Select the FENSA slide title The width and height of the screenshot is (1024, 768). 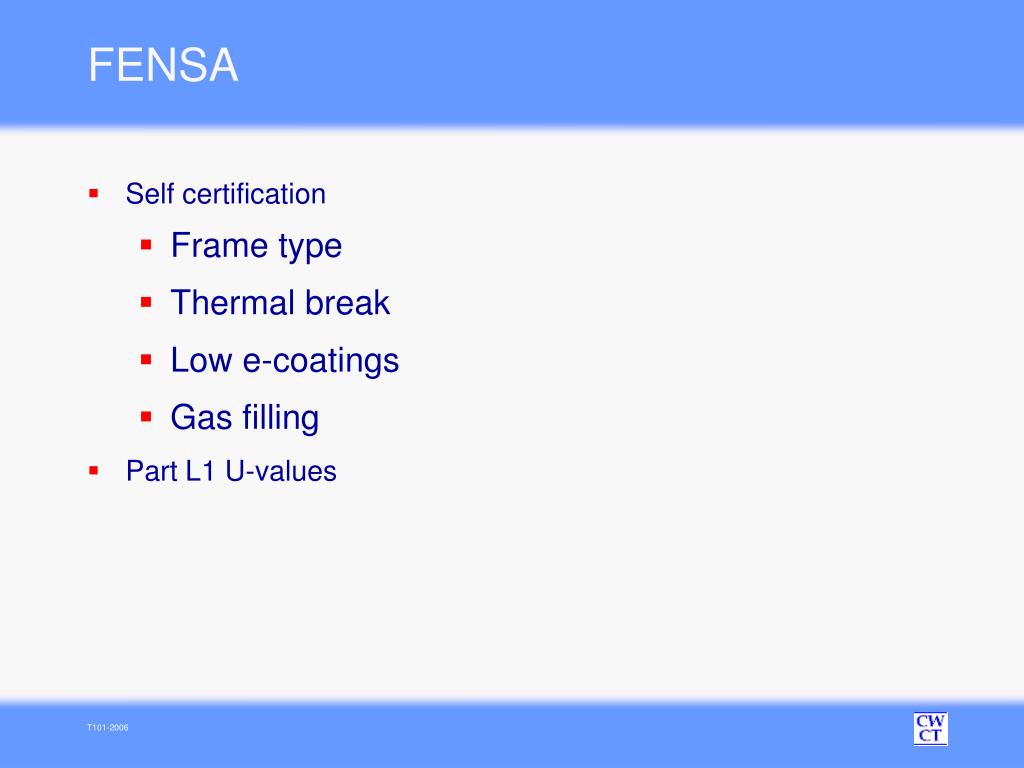(163, 65)
